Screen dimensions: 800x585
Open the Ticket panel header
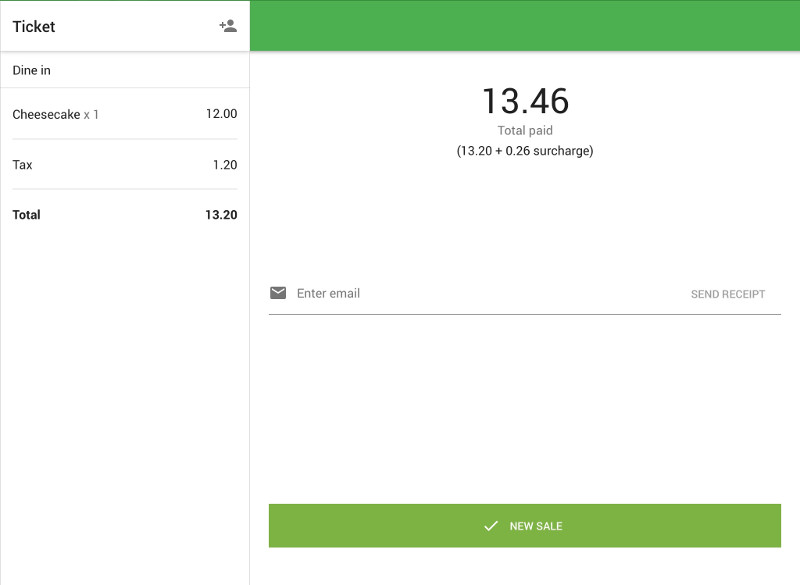tap(125, 27)
